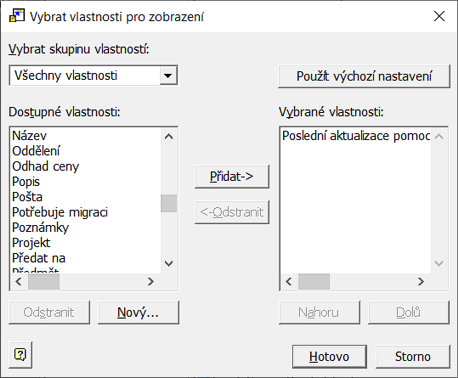Click the Nový... button
Screen dimensions: 458x378
click(x=138, y=312)
